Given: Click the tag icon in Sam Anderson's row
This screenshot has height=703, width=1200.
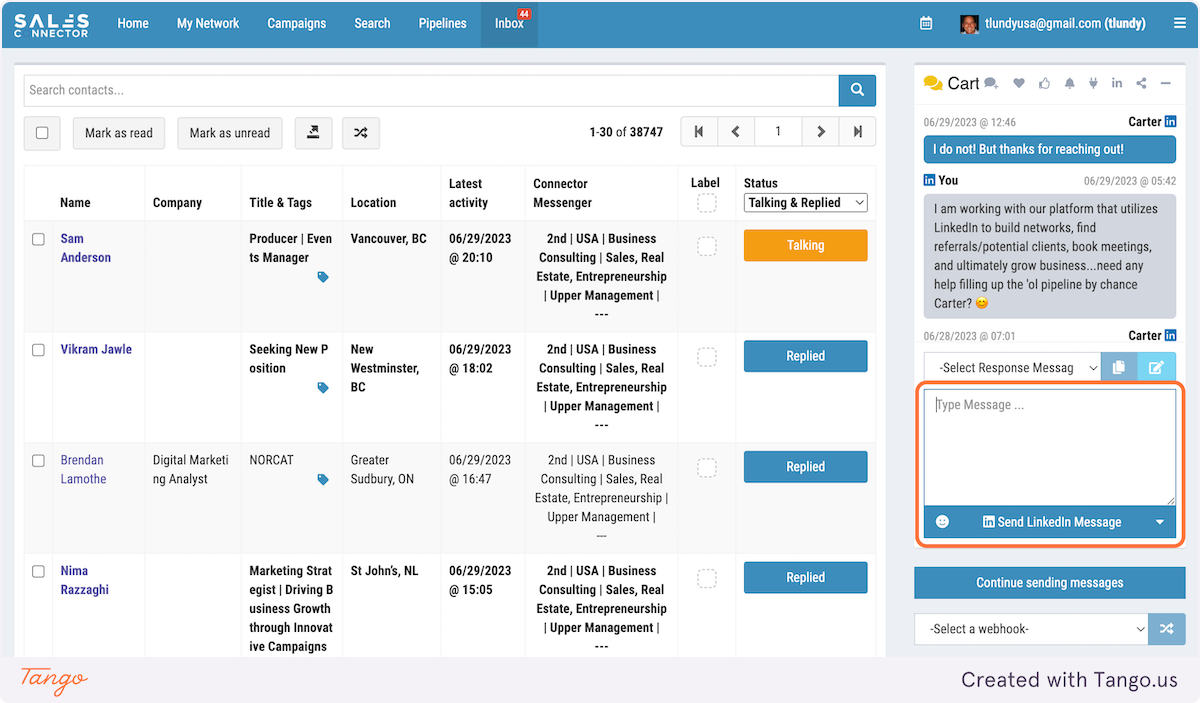Looking at the screenshot, I should [323, 277].
